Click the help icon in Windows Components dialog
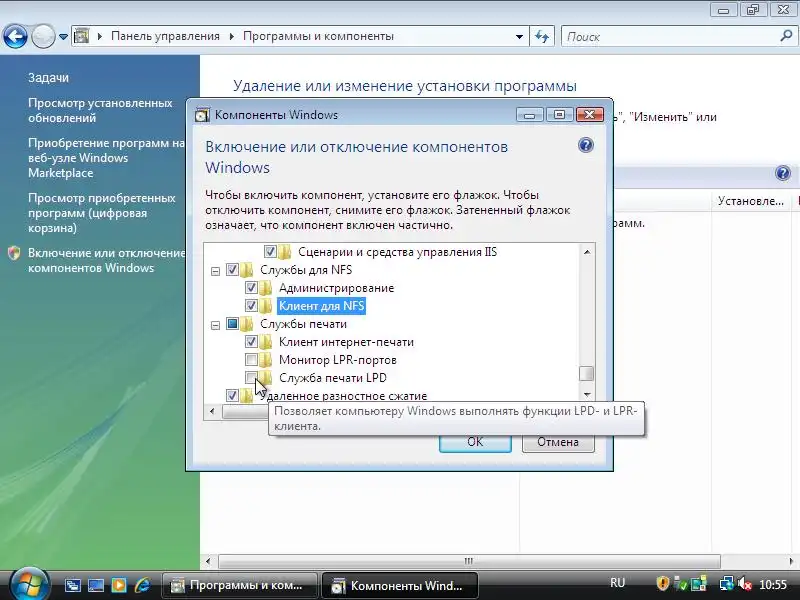The width and height of the screenshot is (800, 600). coord(586,145)
